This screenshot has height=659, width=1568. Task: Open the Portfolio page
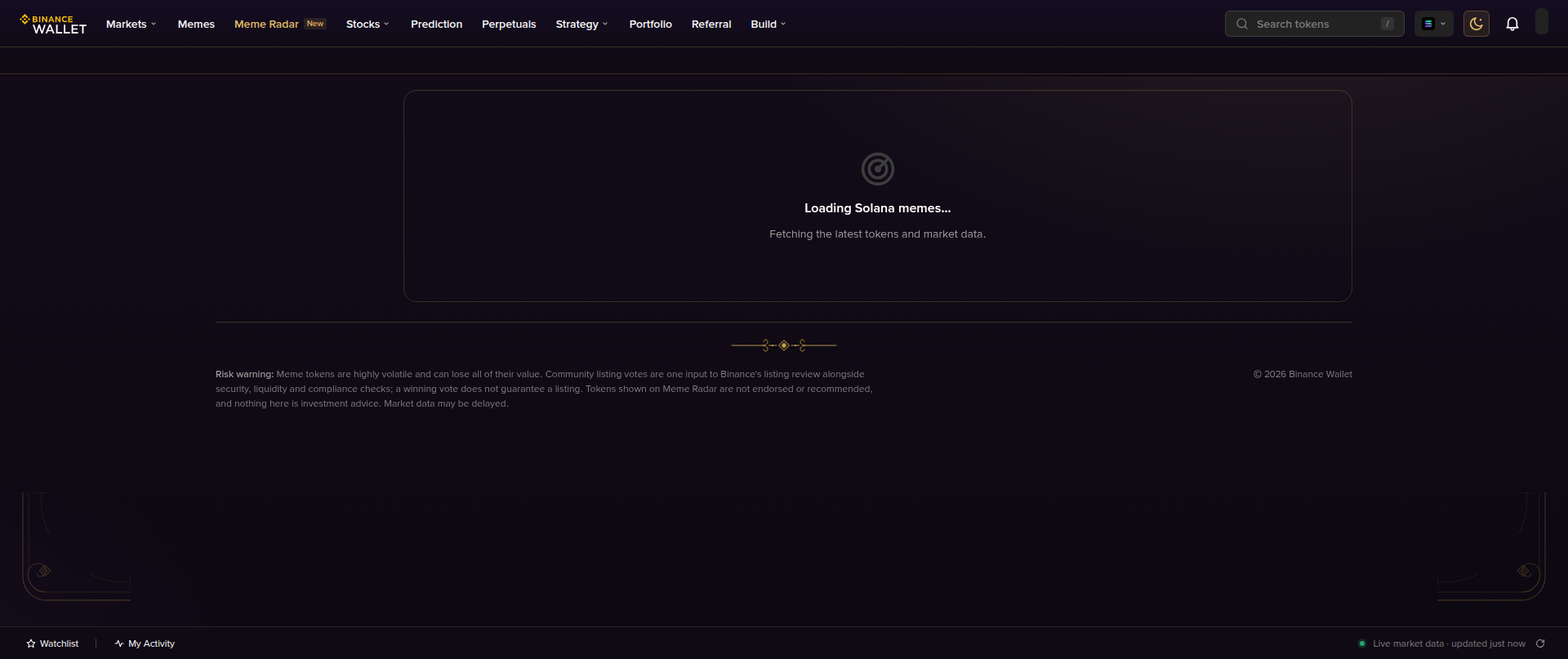pos(650,24)
